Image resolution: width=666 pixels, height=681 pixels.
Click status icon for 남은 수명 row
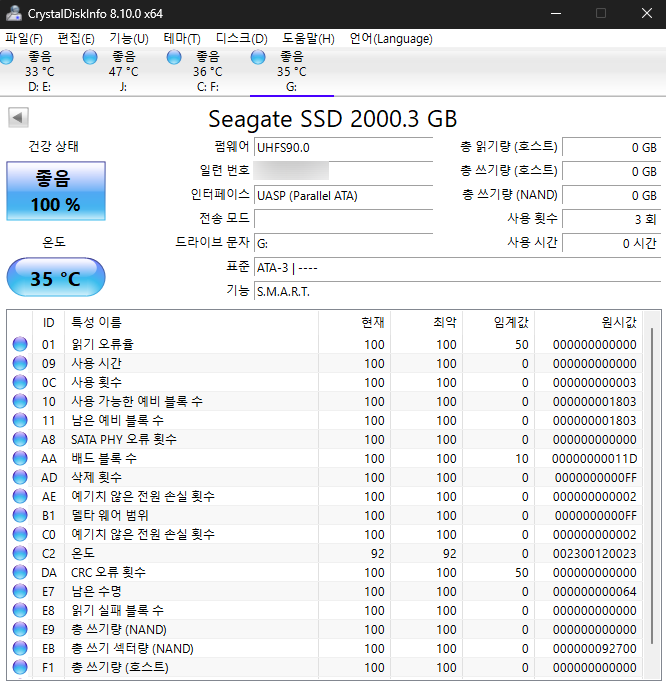[x=20, y=591]
